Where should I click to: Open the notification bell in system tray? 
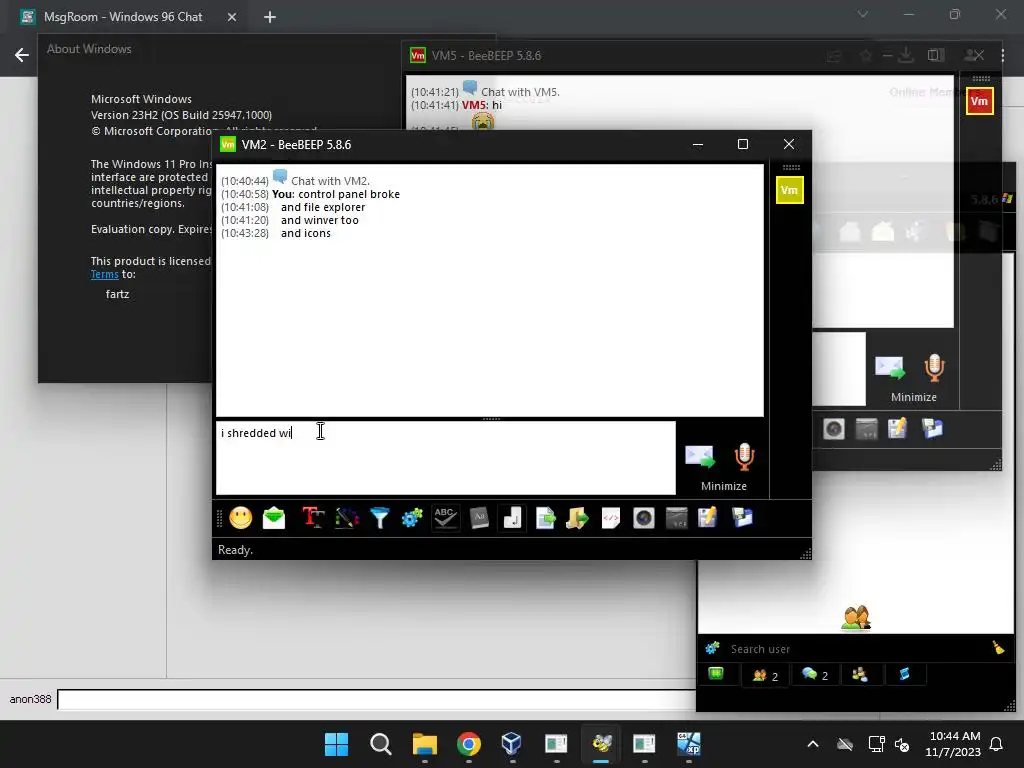pyautogui.click(x=997, y=744)
